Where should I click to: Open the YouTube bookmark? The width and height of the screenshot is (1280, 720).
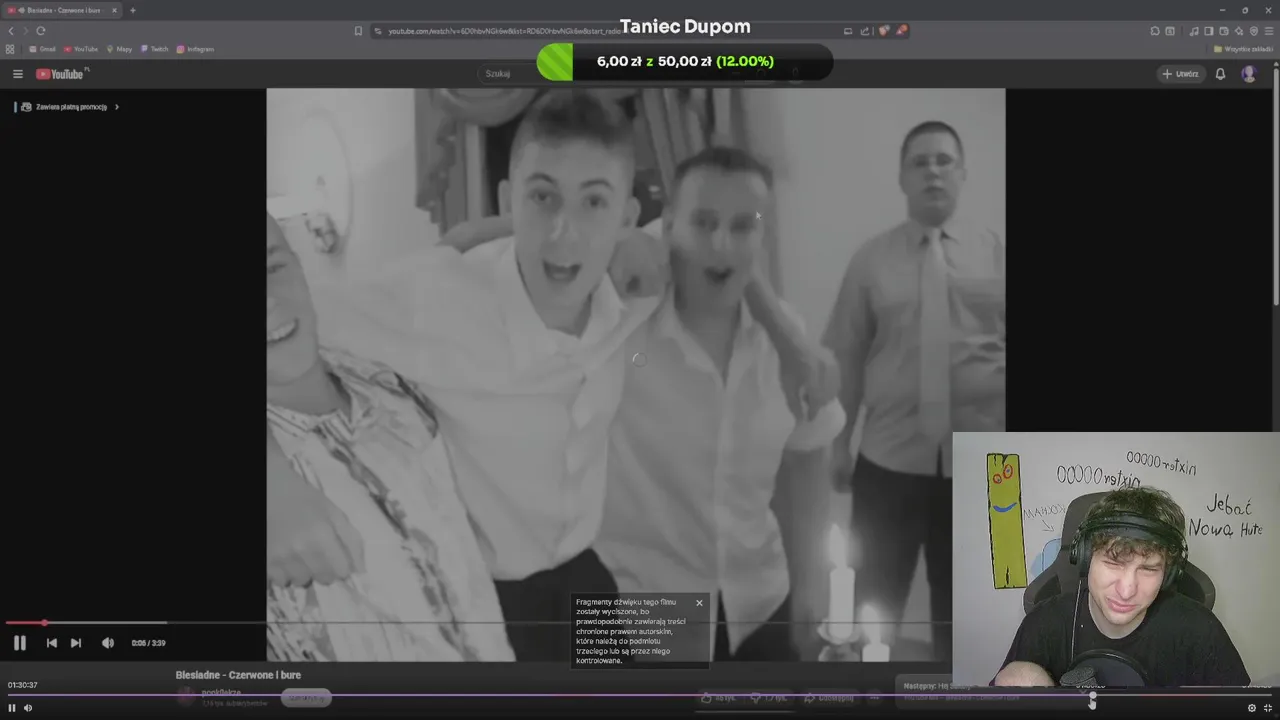tap(81, 49)
